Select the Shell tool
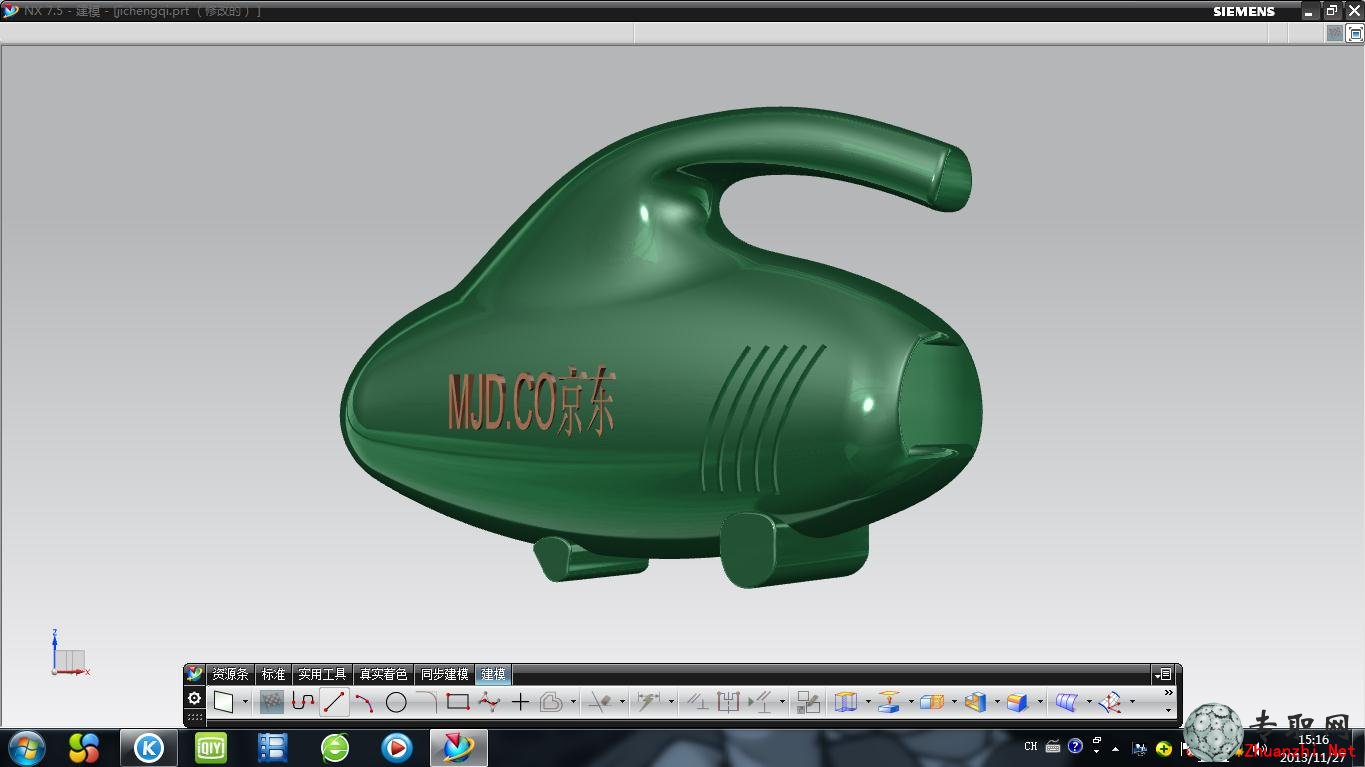The image size is (1365, 767). (x=976, y=702)
